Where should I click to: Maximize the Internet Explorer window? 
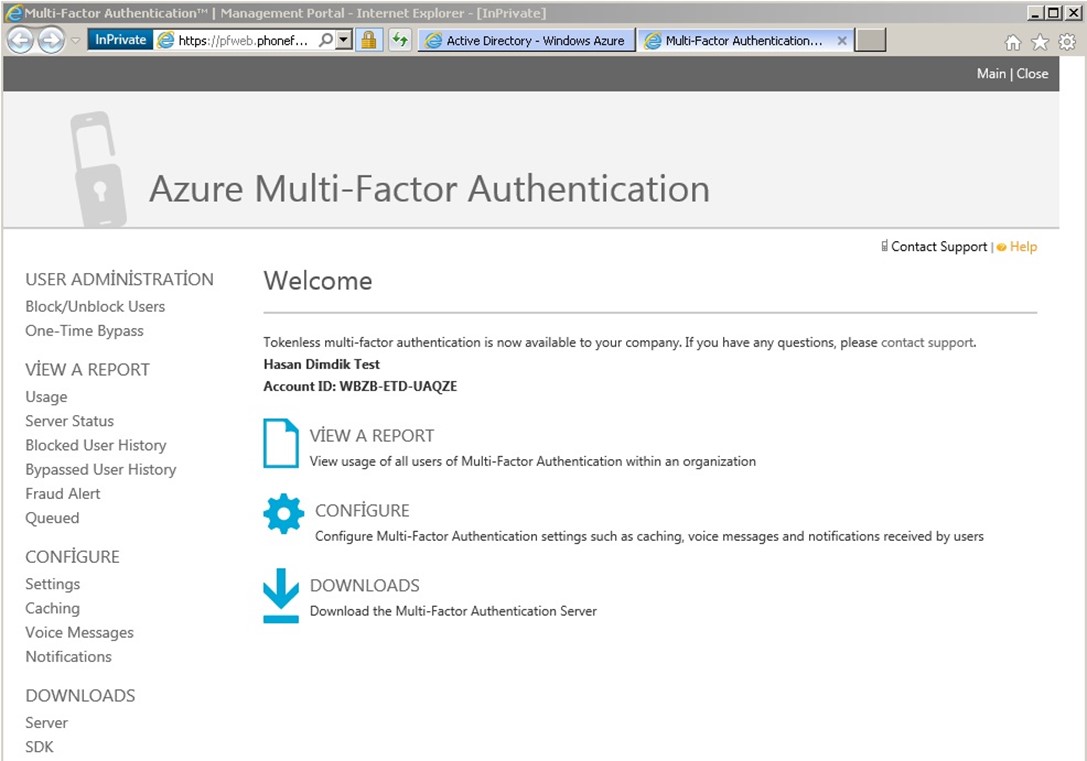pyautogui.click(x=1052, y=12)
